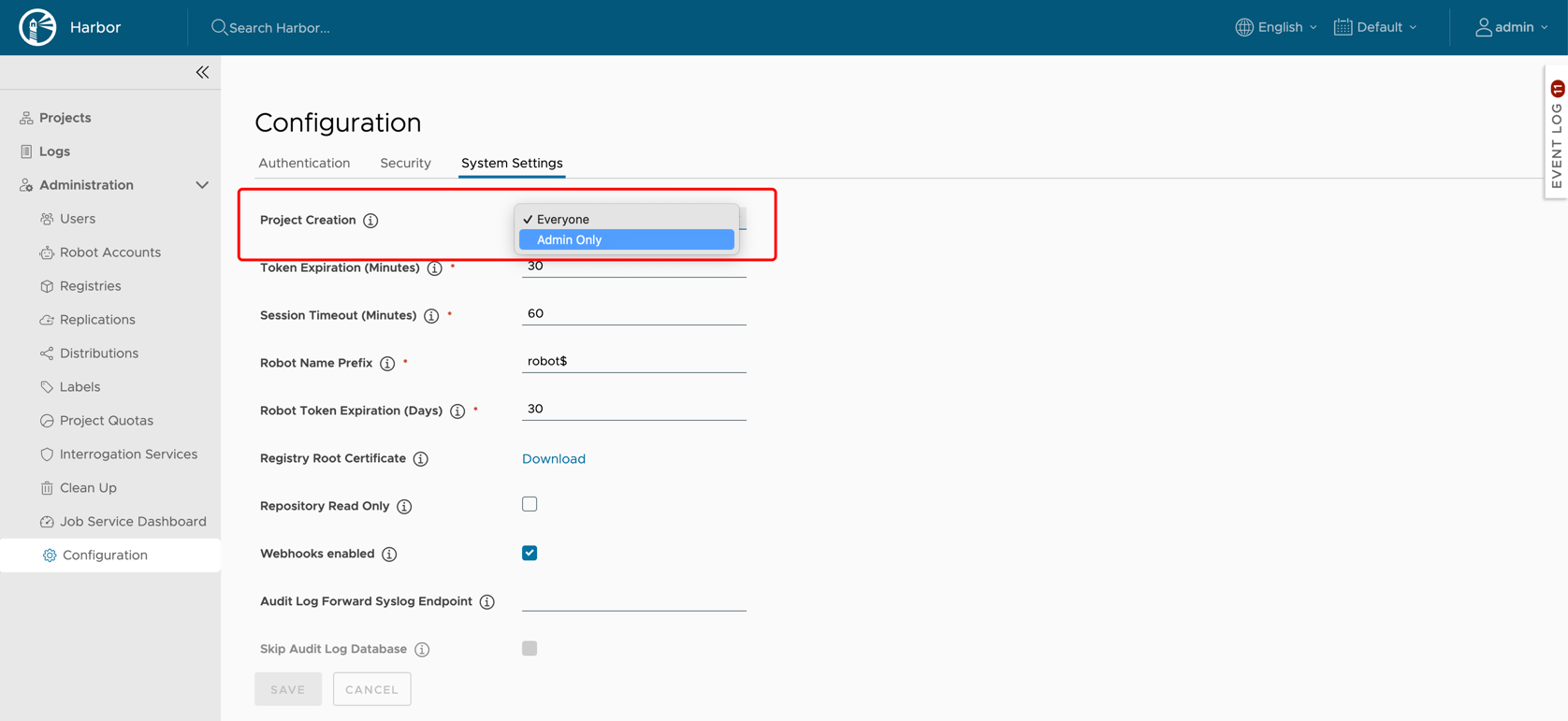
Task: Download the Registry Root Certificate
Action: coord(554,459)
